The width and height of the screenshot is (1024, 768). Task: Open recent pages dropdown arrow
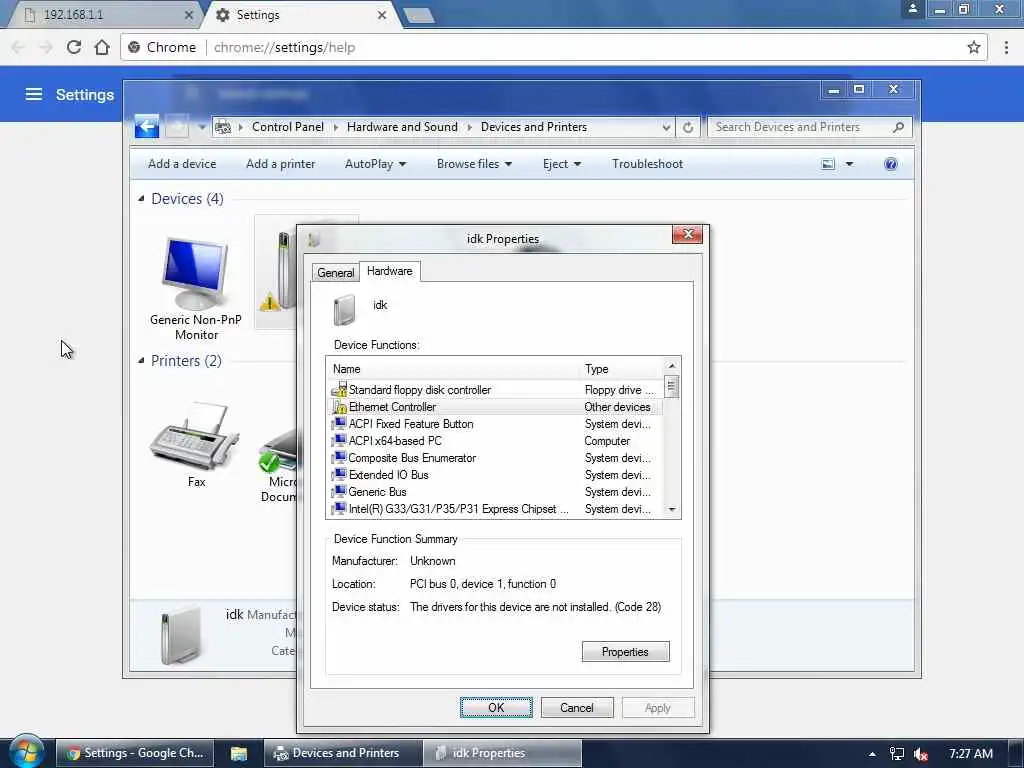pyautogui.click(x=202, y=127)
